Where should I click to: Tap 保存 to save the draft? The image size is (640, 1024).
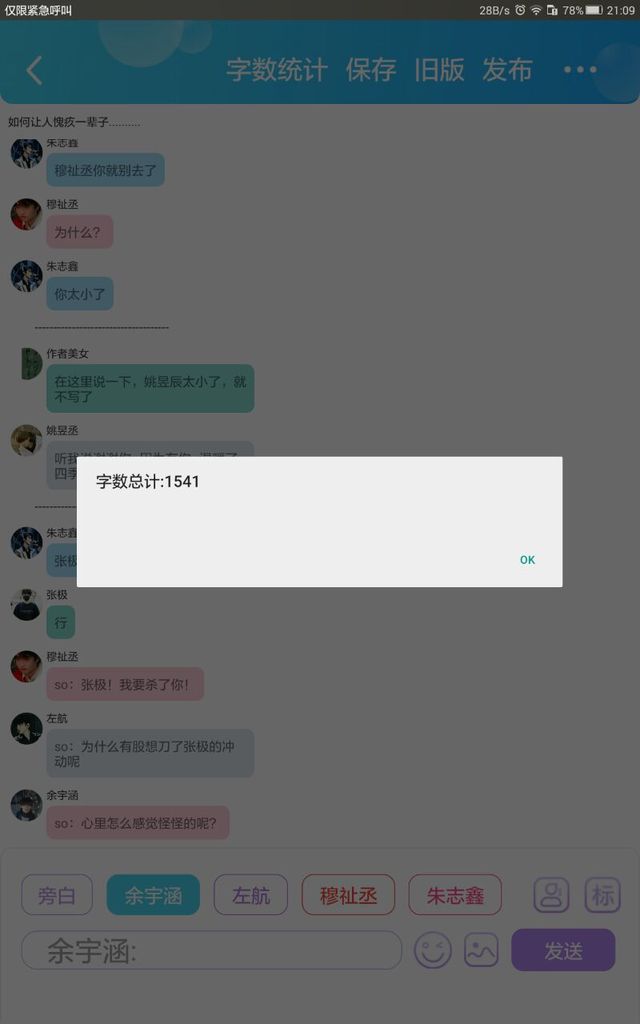tap(371, 70)
